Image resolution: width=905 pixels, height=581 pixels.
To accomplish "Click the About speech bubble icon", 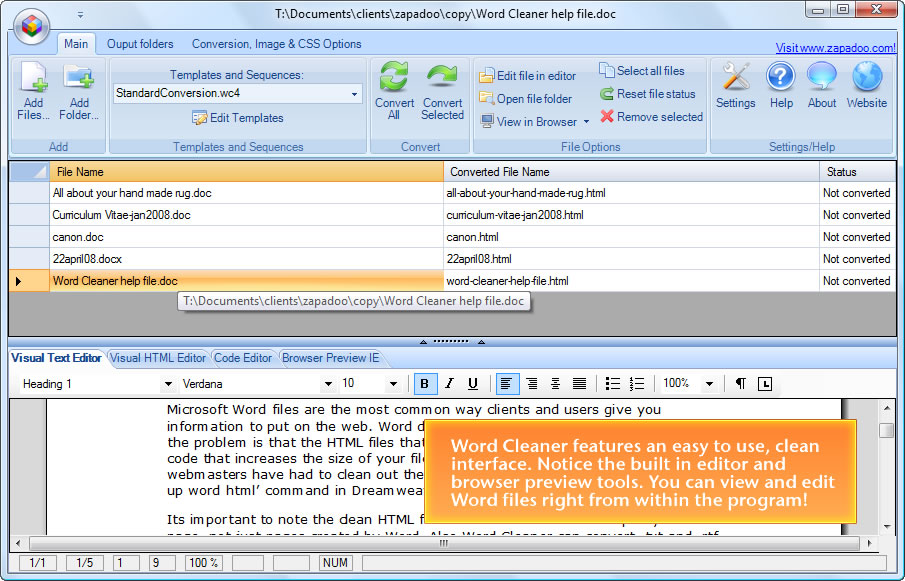I will coord(822,77).
